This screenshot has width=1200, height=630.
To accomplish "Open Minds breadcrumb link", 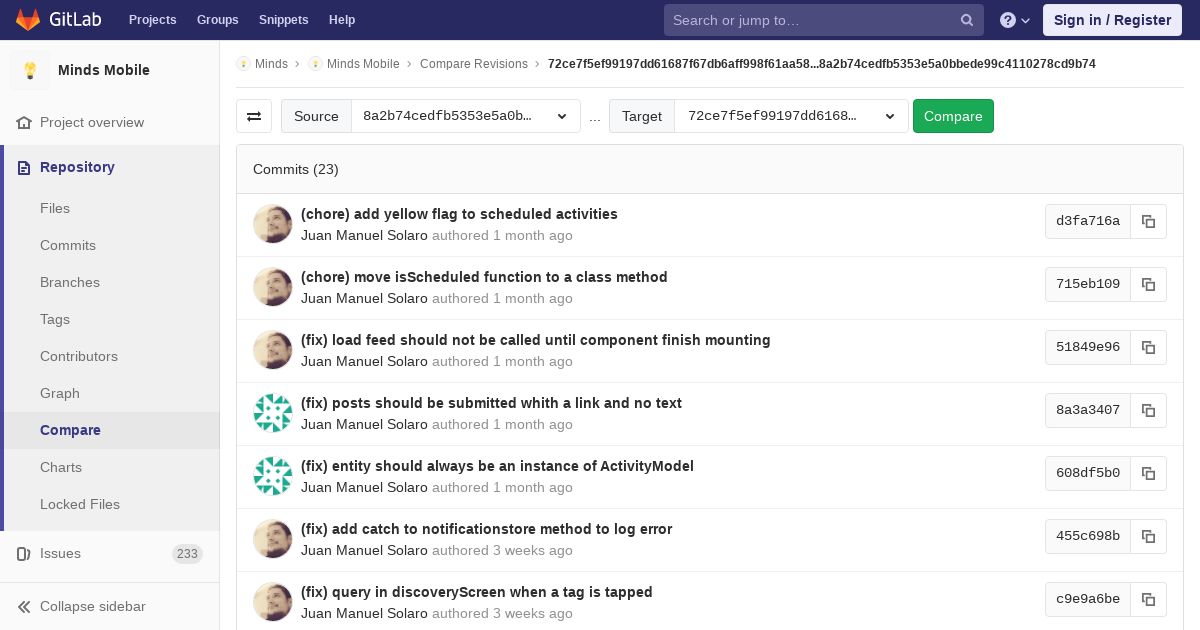I will tap(271, 63).
